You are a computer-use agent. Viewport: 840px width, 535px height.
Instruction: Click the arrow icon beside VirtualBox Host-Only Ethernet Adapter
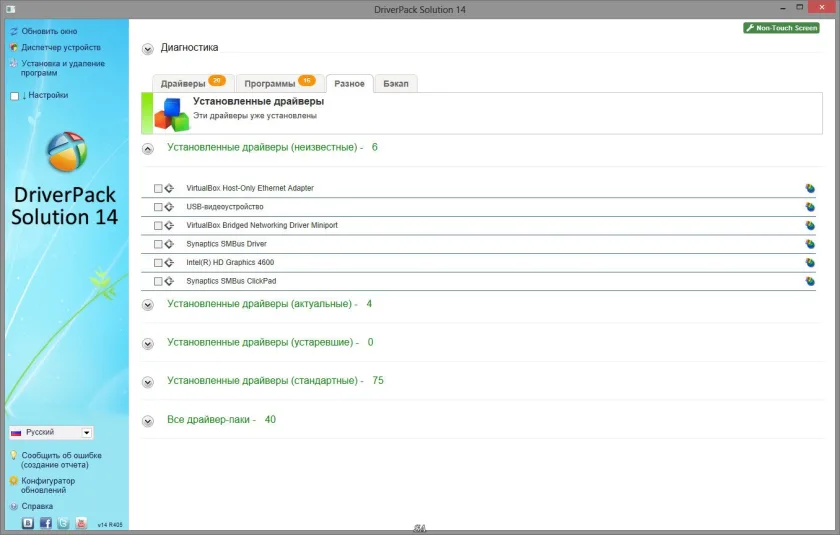pos(169,188)
